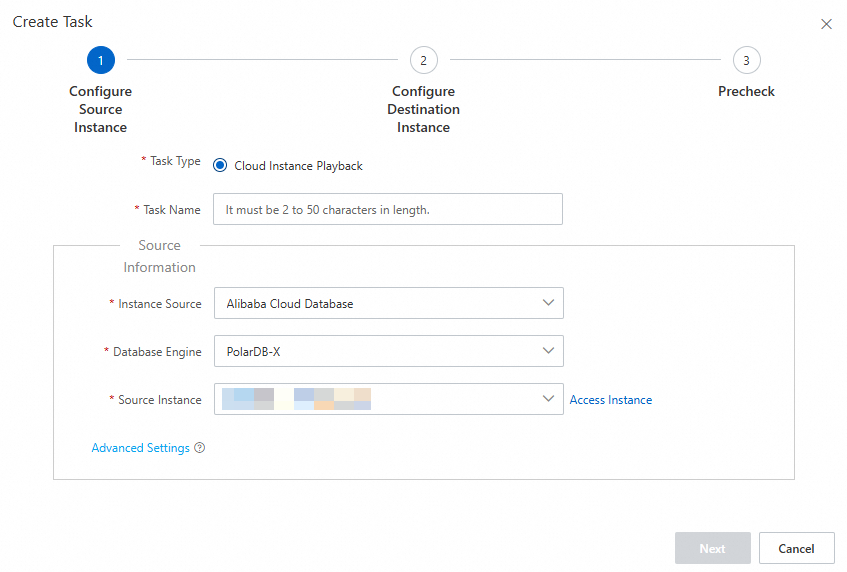
Task: Open the Instance Source dropdown
Action: pos(388,303)
